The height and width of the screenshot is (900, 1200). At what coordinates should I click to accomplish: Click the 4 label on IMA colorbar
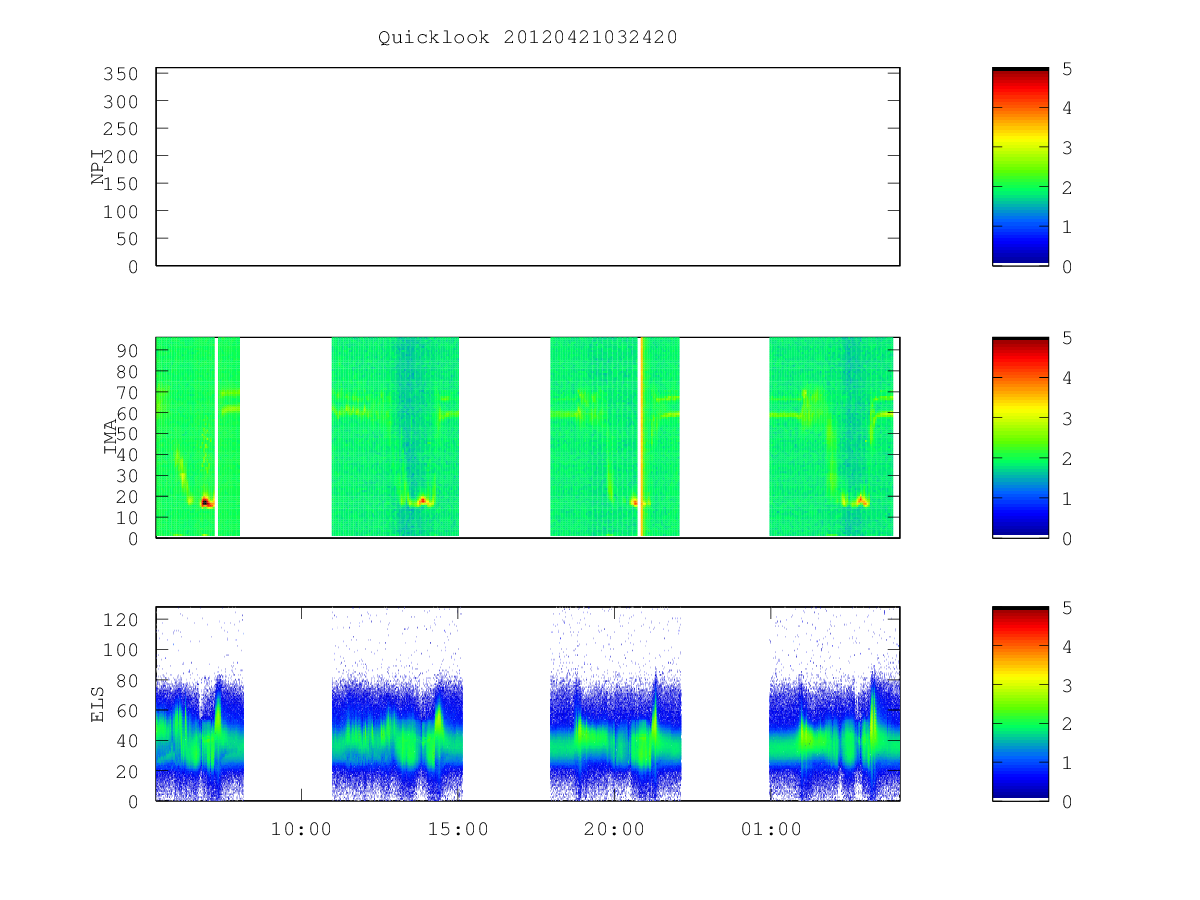(x=1067, y=378)
